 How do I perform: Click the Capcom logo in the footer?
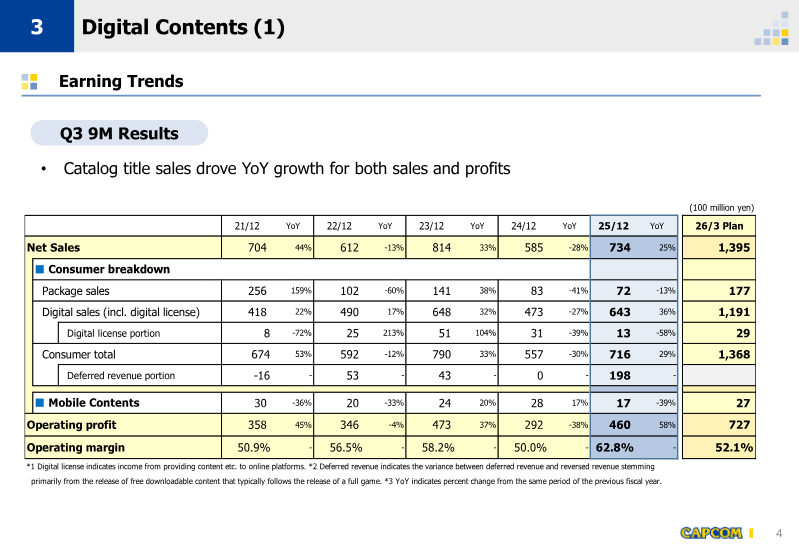click(x=711, y=533)
